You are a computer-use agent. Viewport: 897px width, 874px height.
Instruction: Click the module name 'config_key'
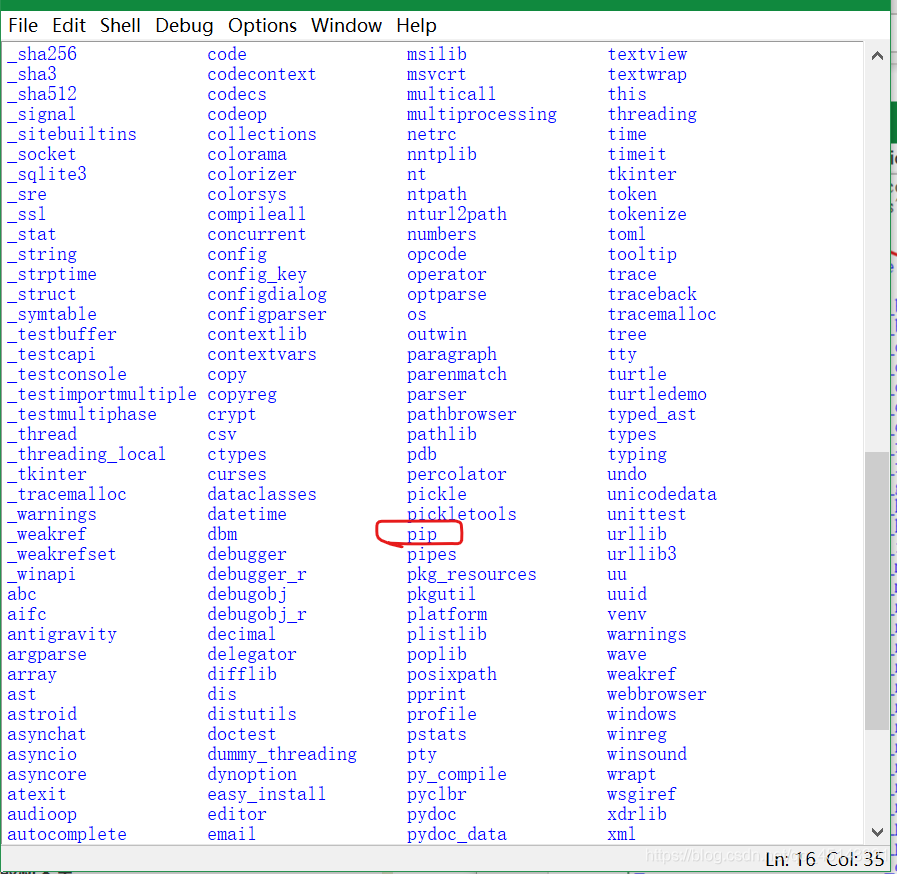click(257, 275)
